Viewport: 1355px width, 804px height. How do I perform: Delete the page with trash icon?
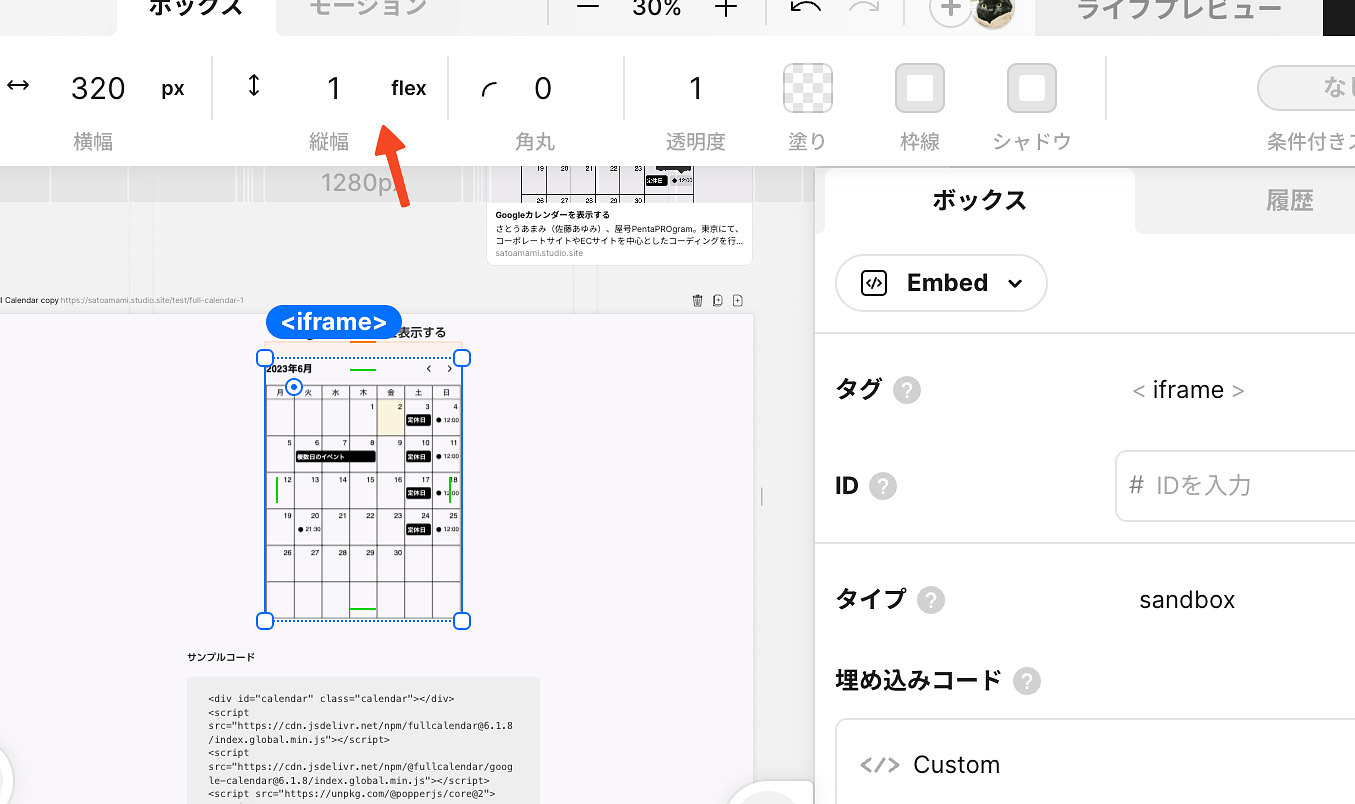698,300
